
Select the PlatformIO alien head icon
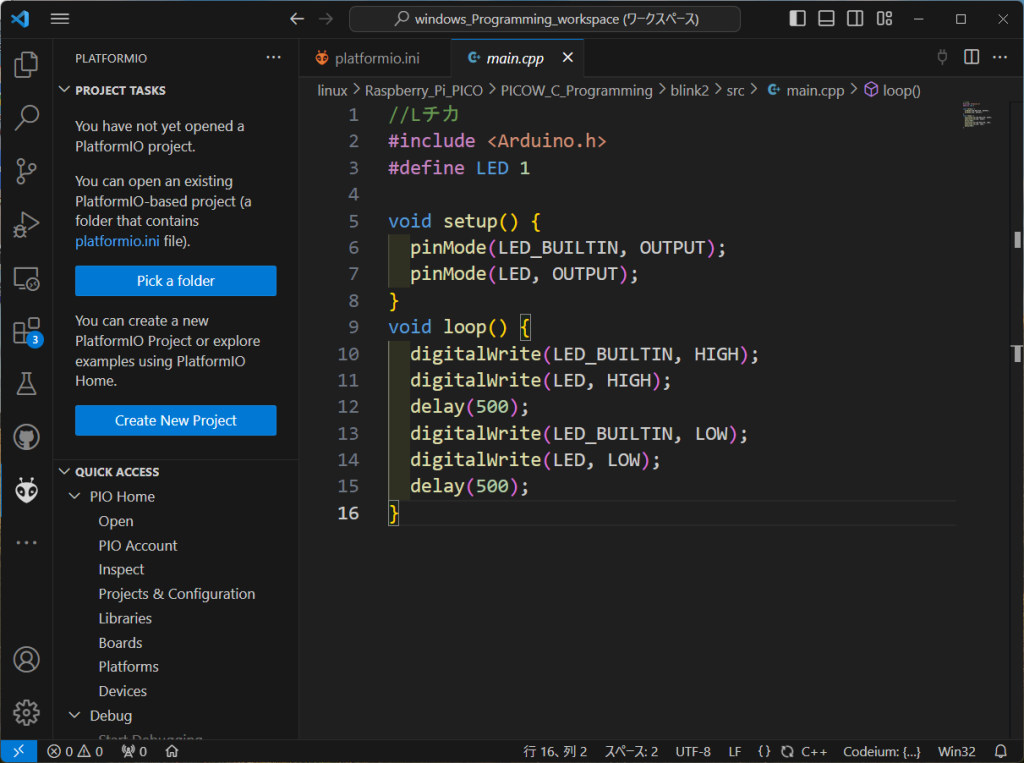click(x=26, y=491)
